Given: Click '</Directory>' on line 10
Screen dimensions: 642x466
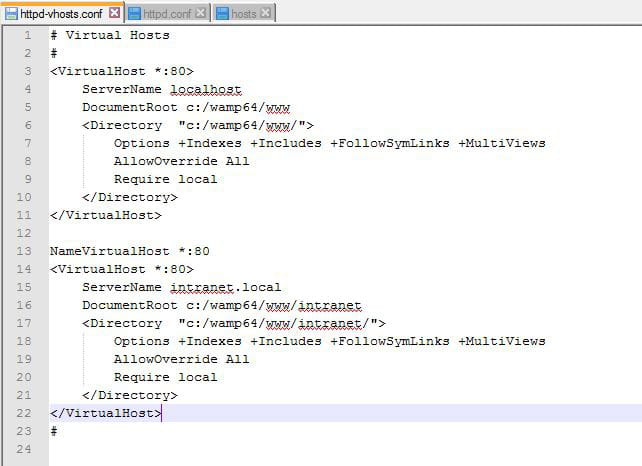Looking at the screenshot, I should click(130, 197).
